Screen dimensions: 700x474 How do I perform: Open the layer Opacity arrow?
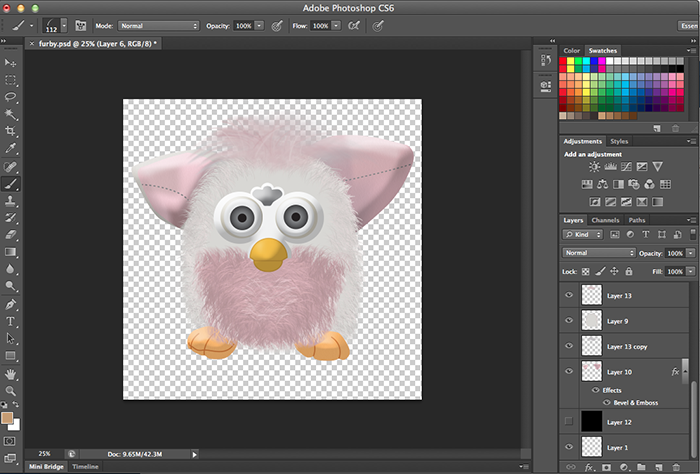691,253
